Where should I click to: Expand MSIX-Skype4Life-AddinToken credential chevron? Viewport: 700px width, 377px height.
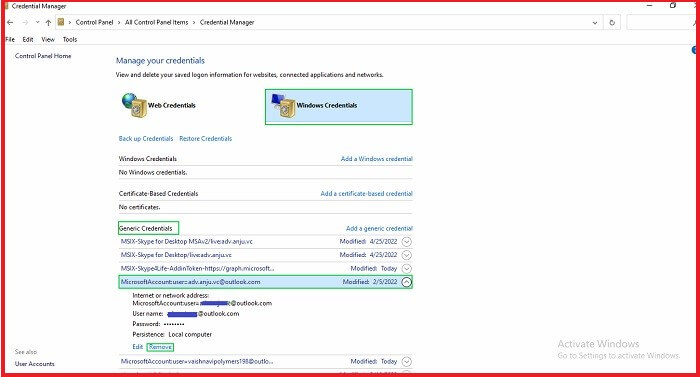pyautogui.click(x=406, y=268)
